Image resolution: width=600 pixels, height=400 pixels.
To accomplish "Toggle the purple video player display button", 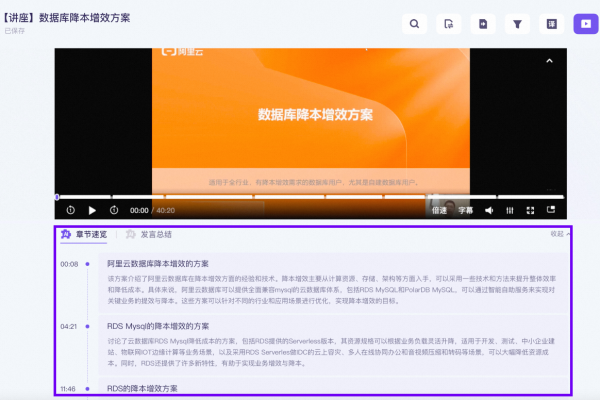I will pos(586,24).
